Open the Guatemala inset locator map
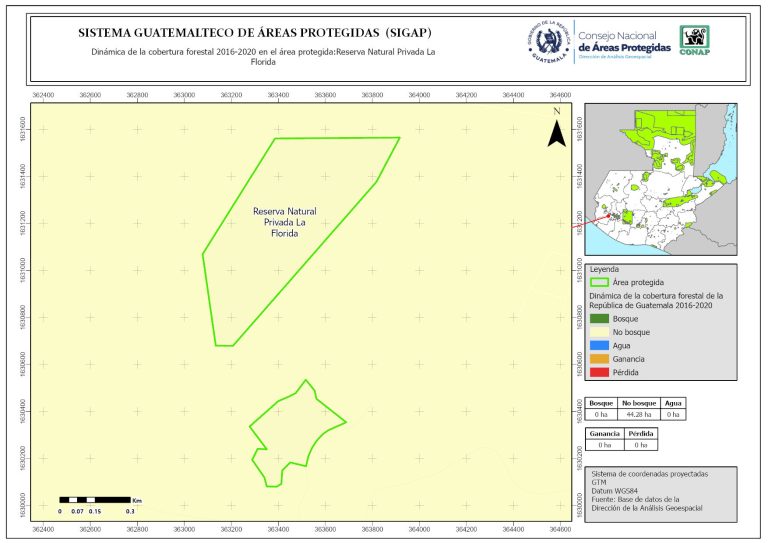The width and height of the screenshot is (768, 543). (x=660, y=180)
